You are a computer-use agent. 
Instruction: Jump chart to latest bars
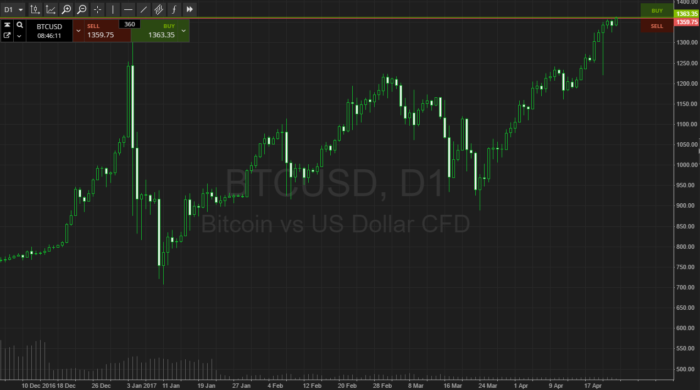click(190, 9)
